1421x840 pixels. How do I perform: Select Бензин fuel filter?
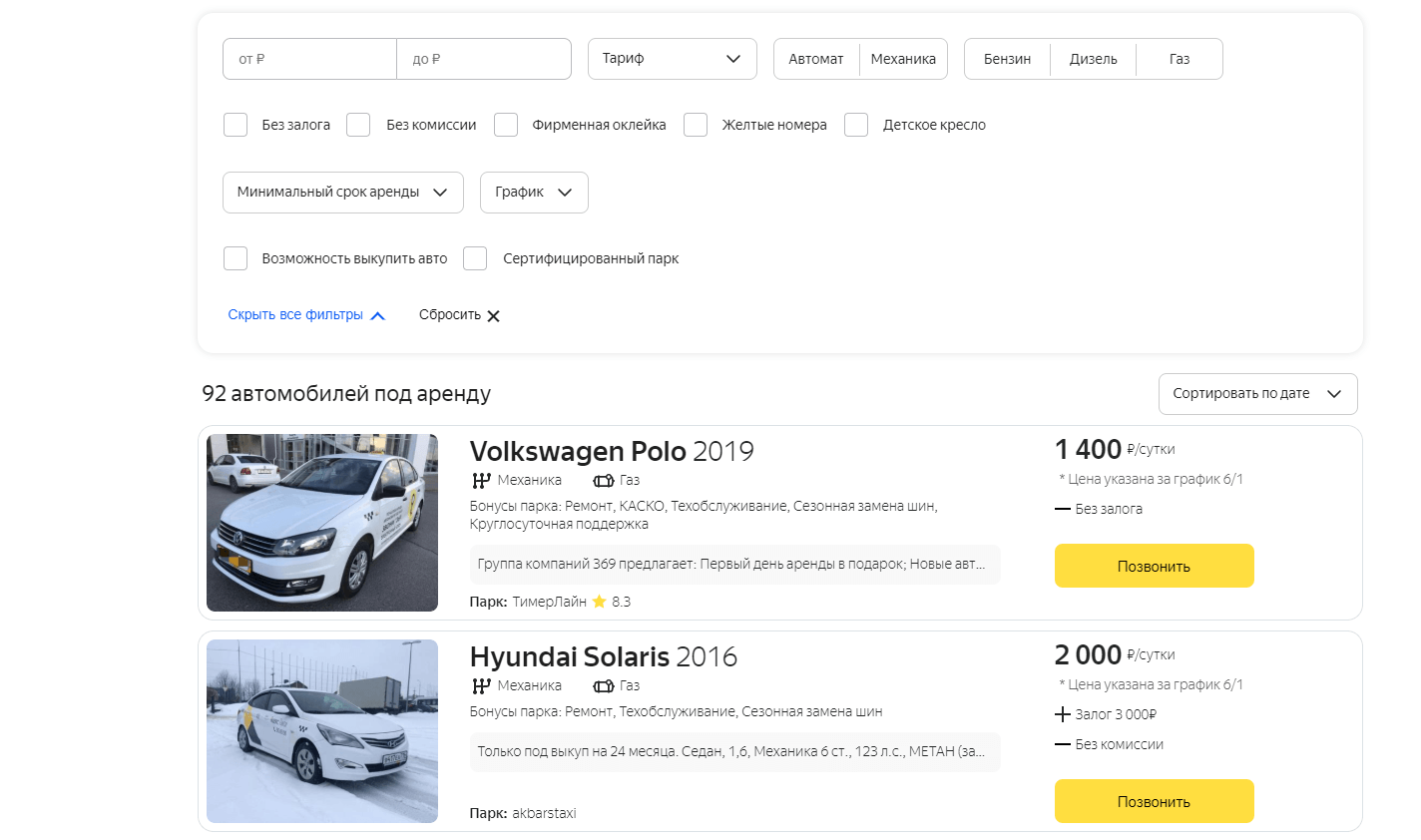coord(1008,59)
